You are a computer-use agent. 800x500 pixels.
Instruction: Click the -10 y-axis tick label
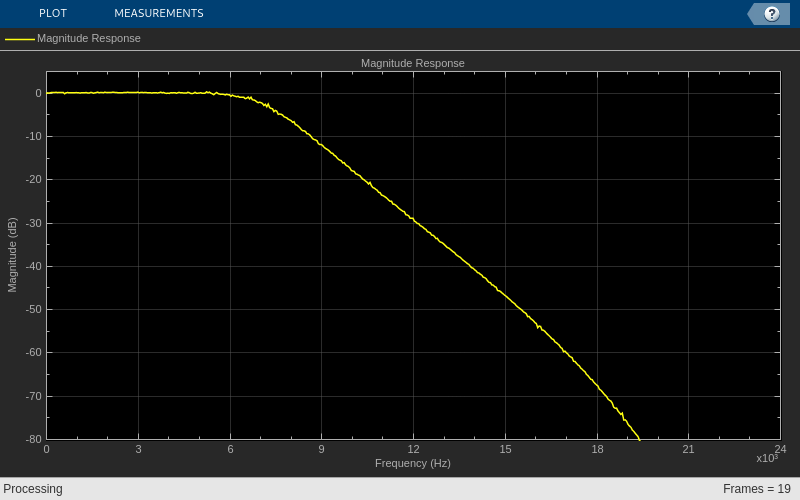click(x=34, y=136)
